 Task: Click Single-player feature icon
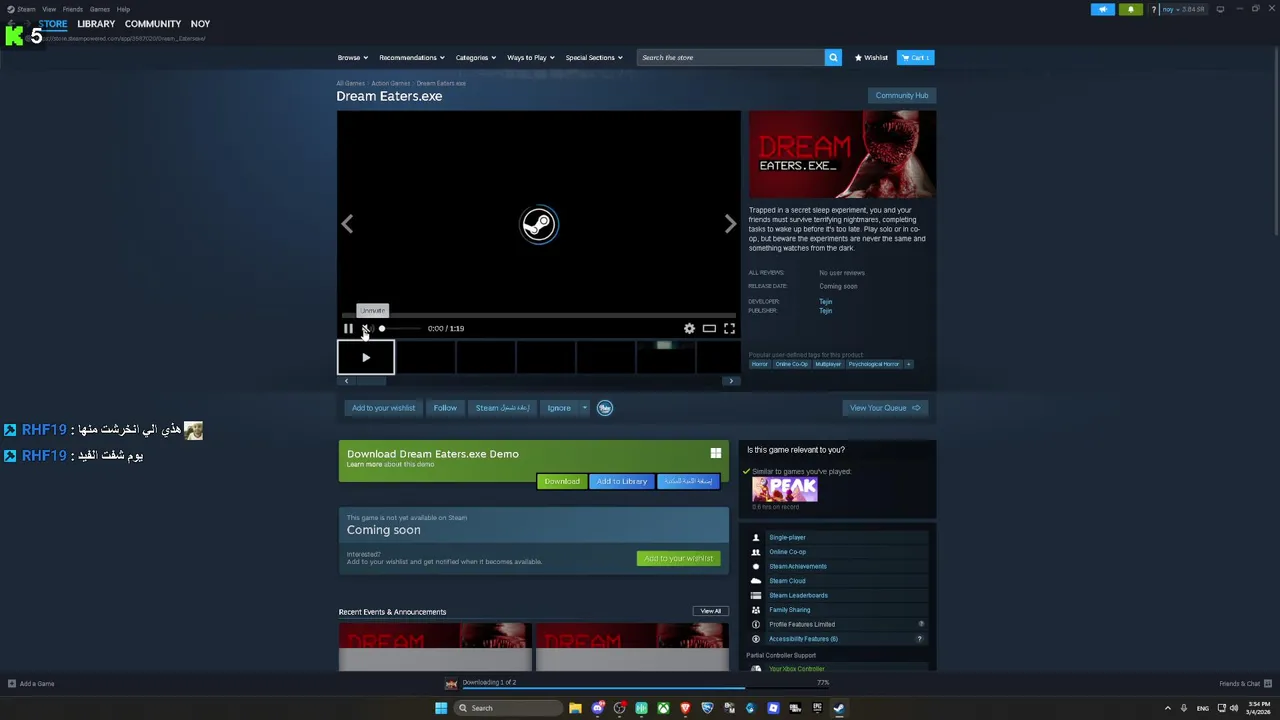[756, 538]
